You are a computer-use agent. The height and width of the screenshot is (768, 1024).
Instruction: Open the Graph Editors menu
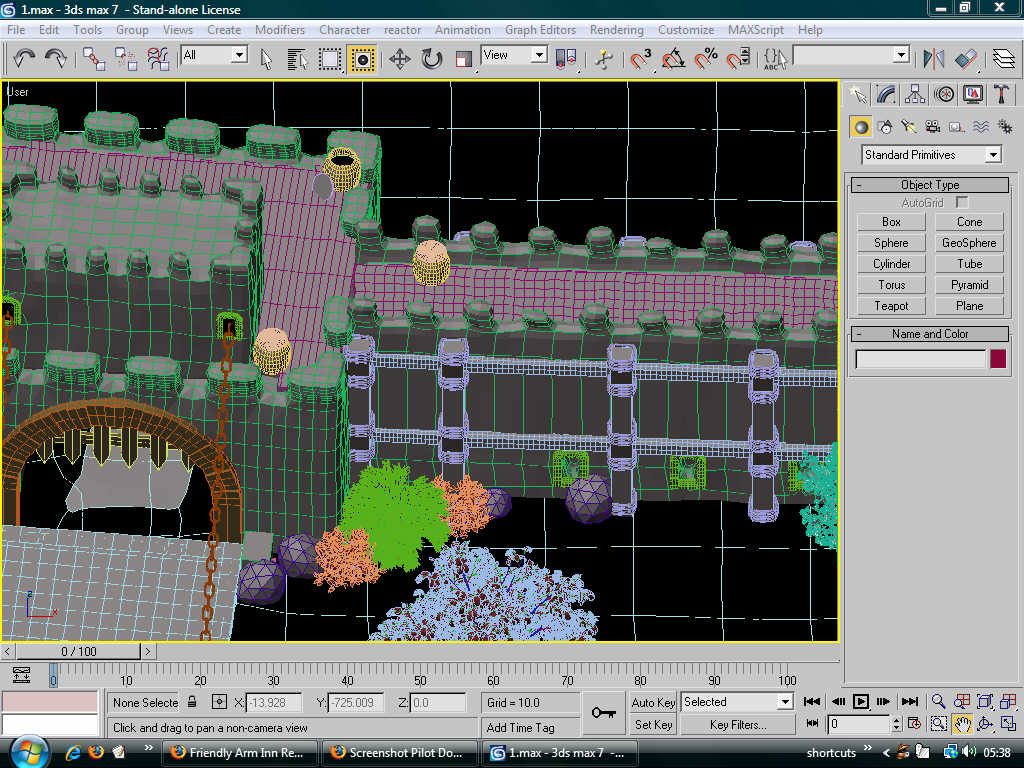point(540,30)
